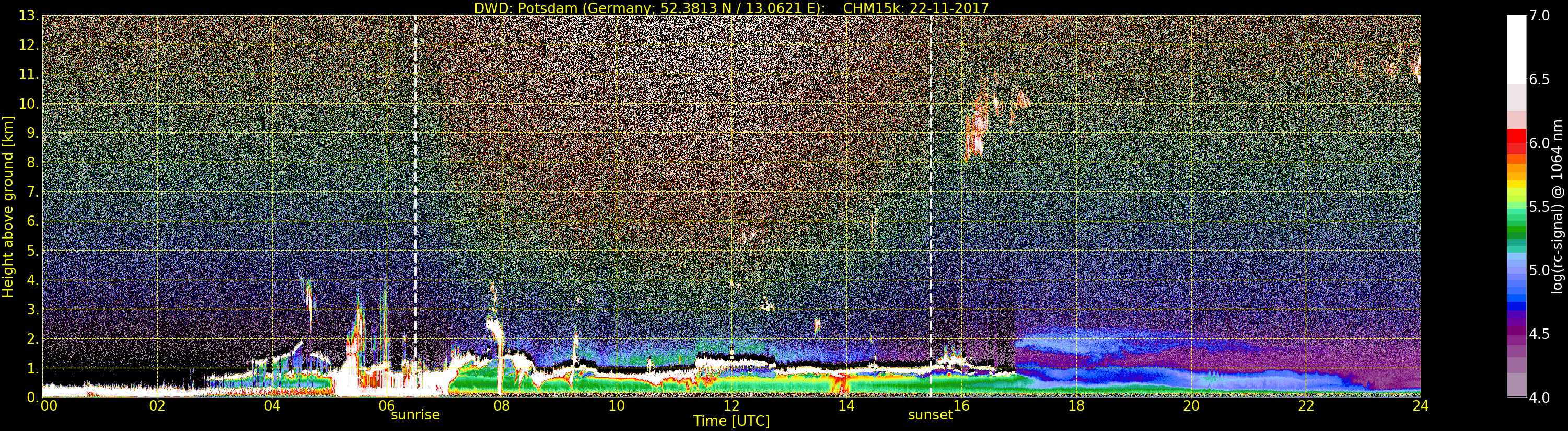
Task: Click the '1.' height axis tick label
Action: click(33, 368)
